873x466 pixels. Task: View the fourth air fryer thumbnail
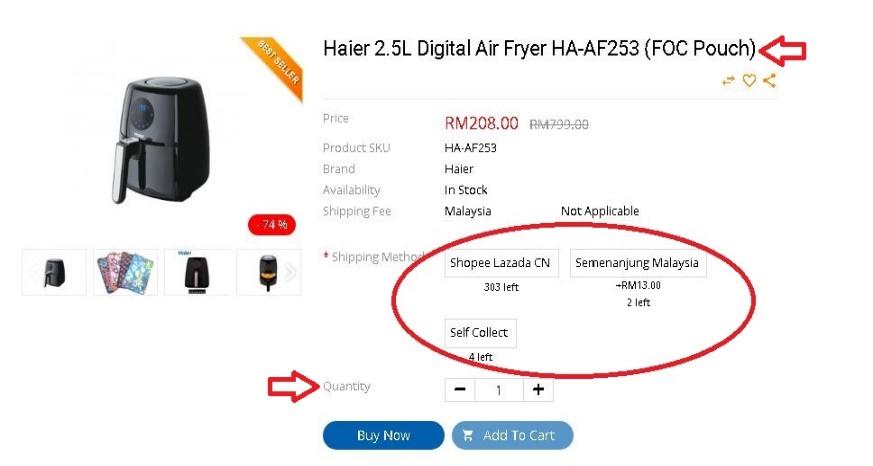pyautogui.click(x=268, y=272)
